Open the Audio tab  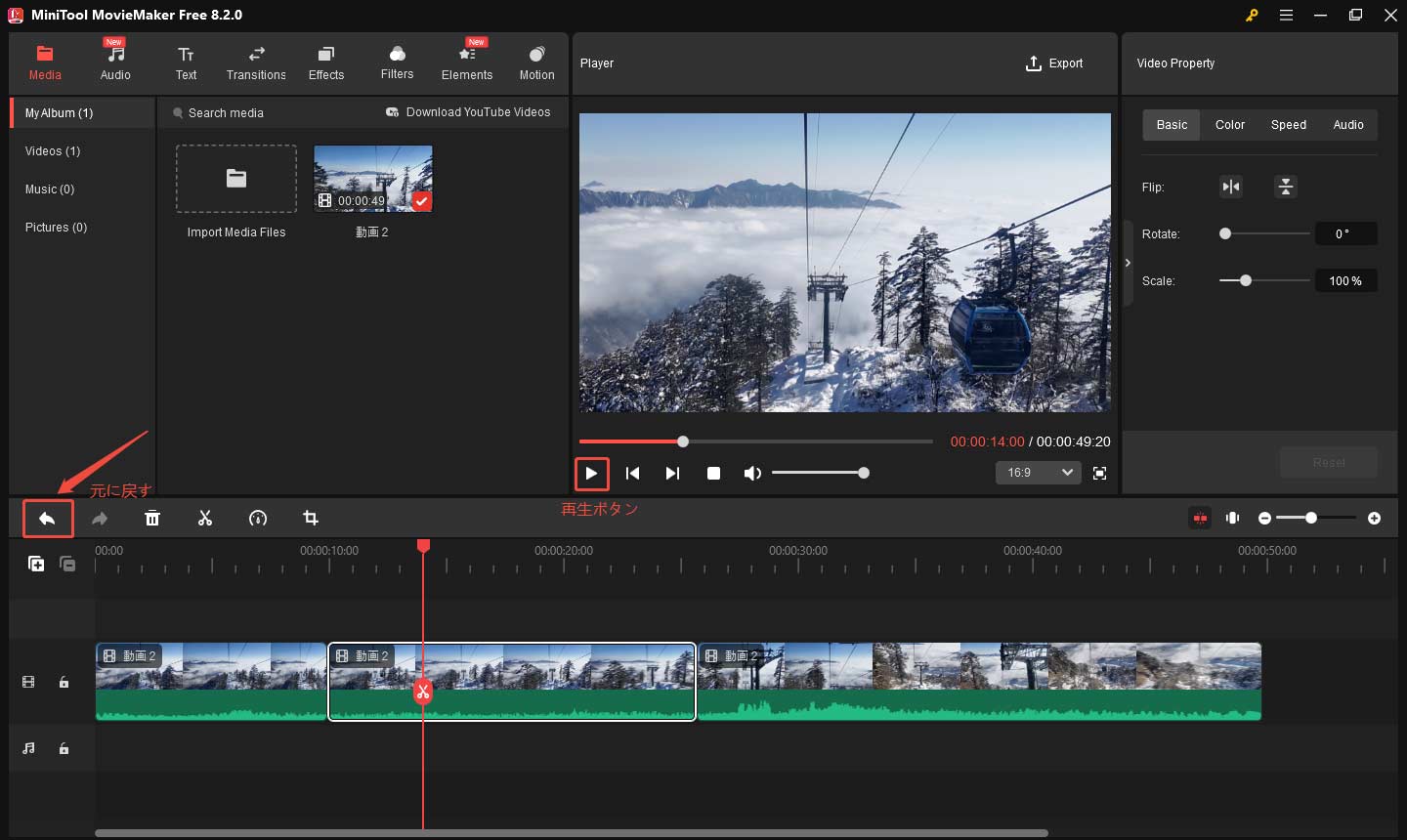[115, 63]
